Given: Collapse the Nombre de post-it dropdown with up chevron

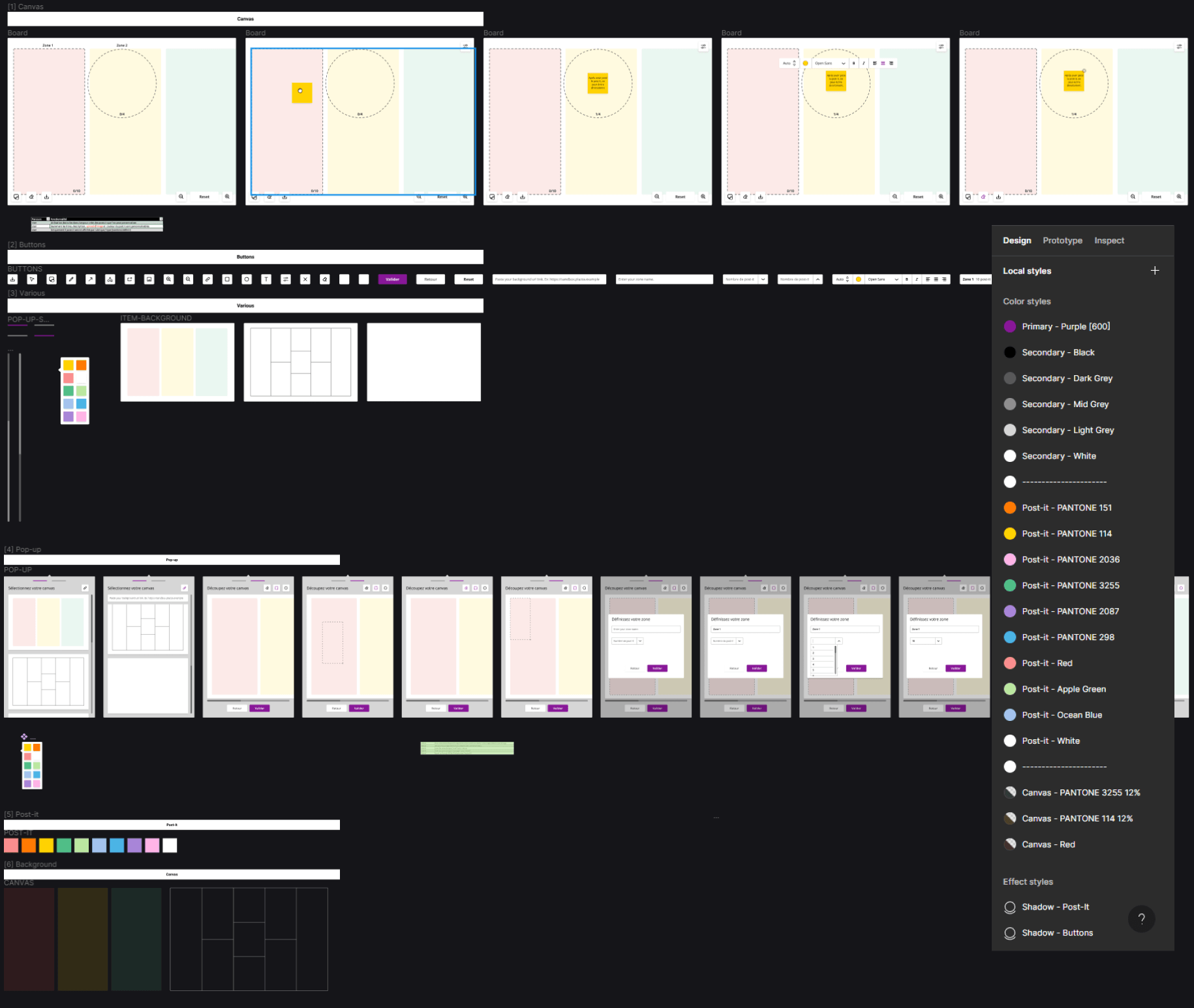Looking at the screenshot, I should pos(818,279).
